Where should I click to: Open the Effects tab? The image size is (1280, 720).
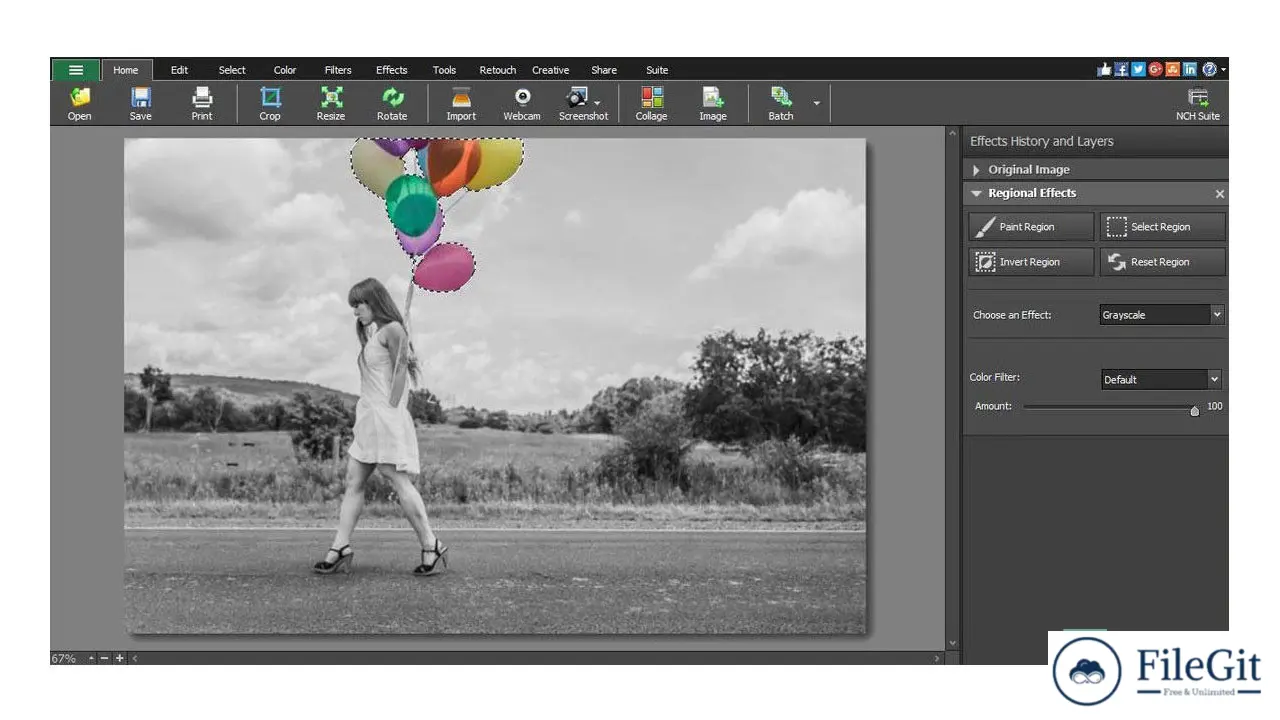392,70
